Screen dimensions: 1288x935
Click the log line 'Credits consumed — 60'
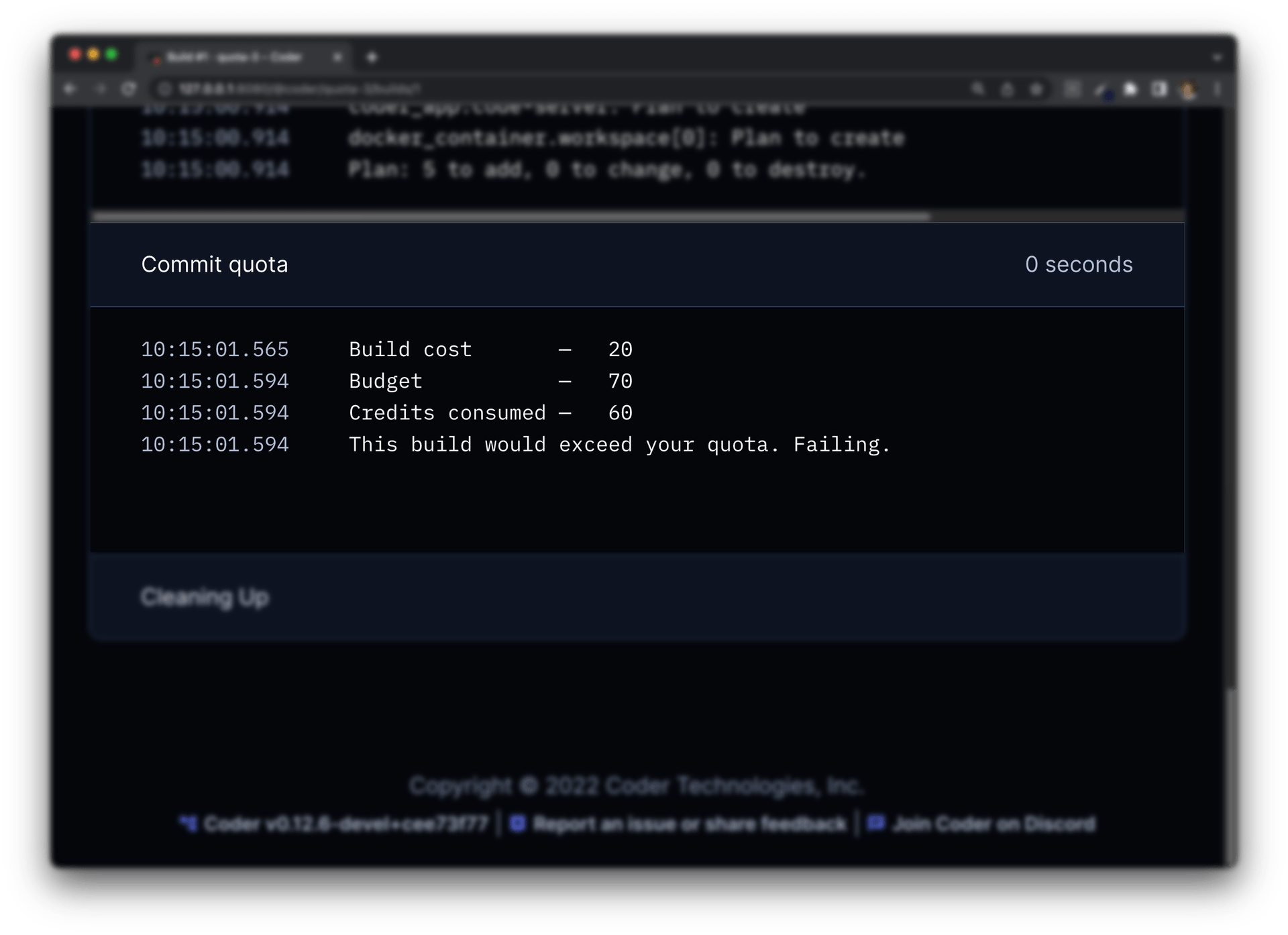[490, 412]
